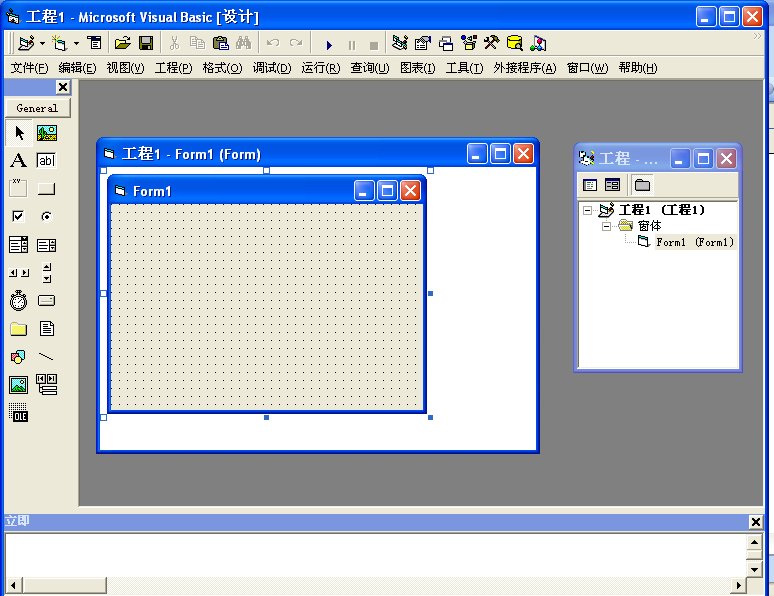Click the Break pause button
This screenshot has height=596, width=774.
coord(352,45)
